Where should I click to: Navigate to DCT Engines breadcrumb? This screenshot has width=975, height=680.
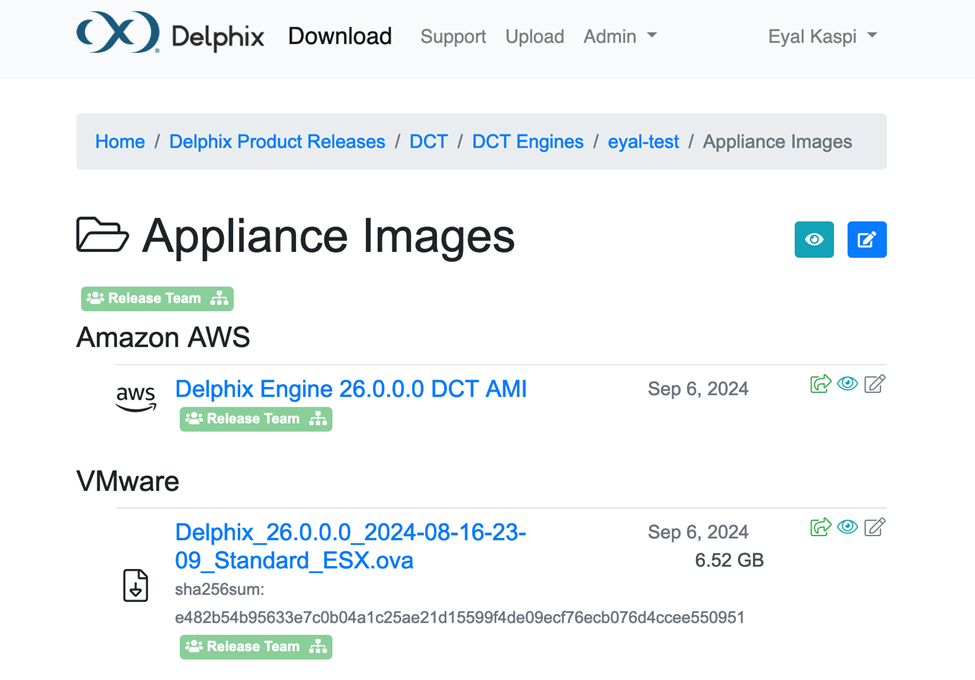(527, 142)
